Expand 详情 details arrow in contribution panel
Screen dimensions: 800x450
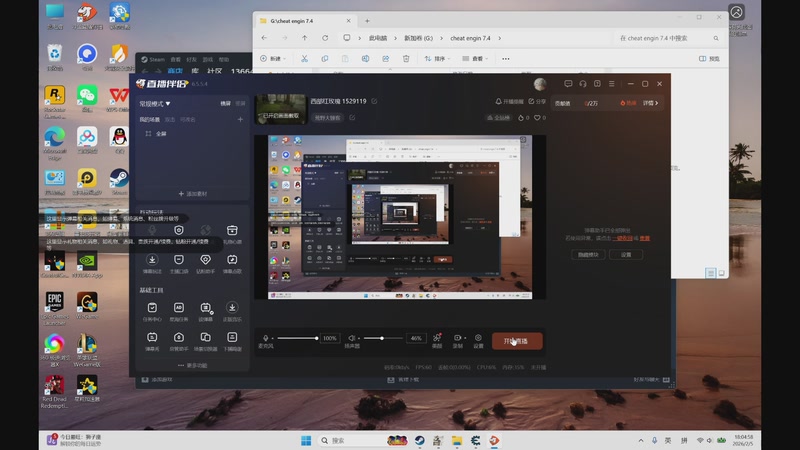[x=651, y=103]
